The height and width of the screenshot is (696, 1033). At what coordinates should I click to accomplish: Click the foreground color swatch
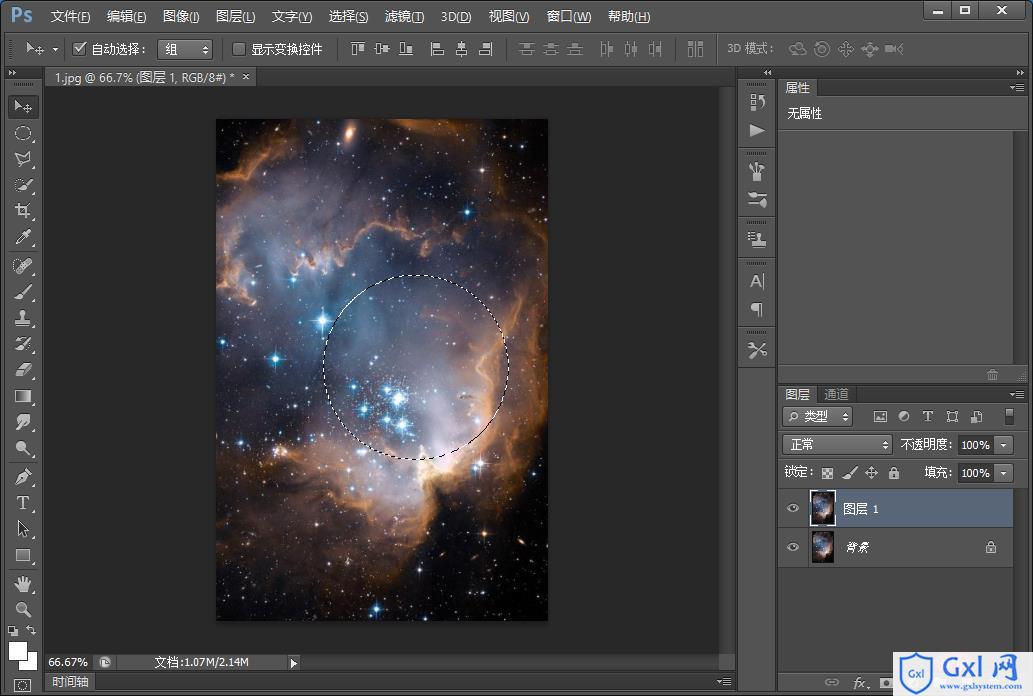pos(18,651)
